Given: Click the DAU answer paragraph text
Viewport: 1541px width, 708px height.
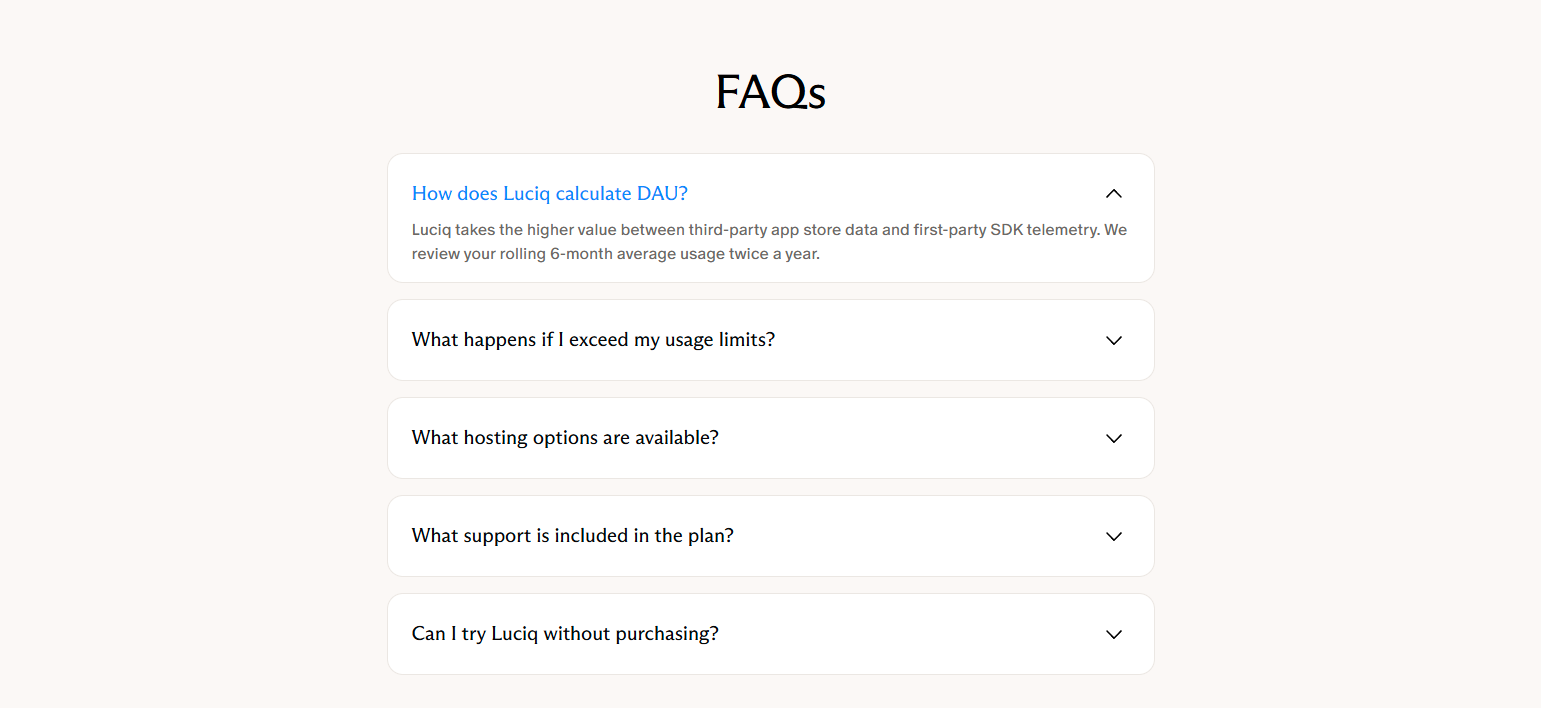Looking at the screenshot, I should click(x=769, y=241).
